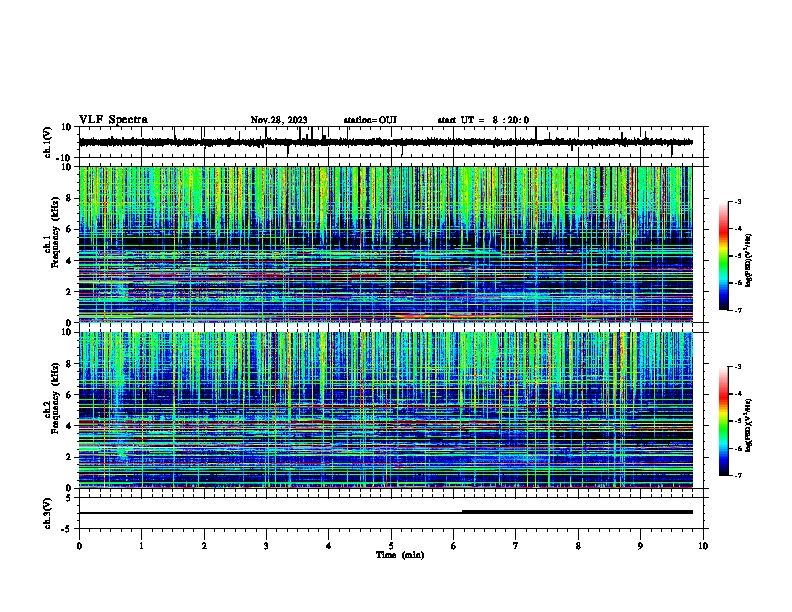This screenshot has width=792, height=612.
Task: Select the date label "Nov.28, 2023"
Action: coord(279,120)
